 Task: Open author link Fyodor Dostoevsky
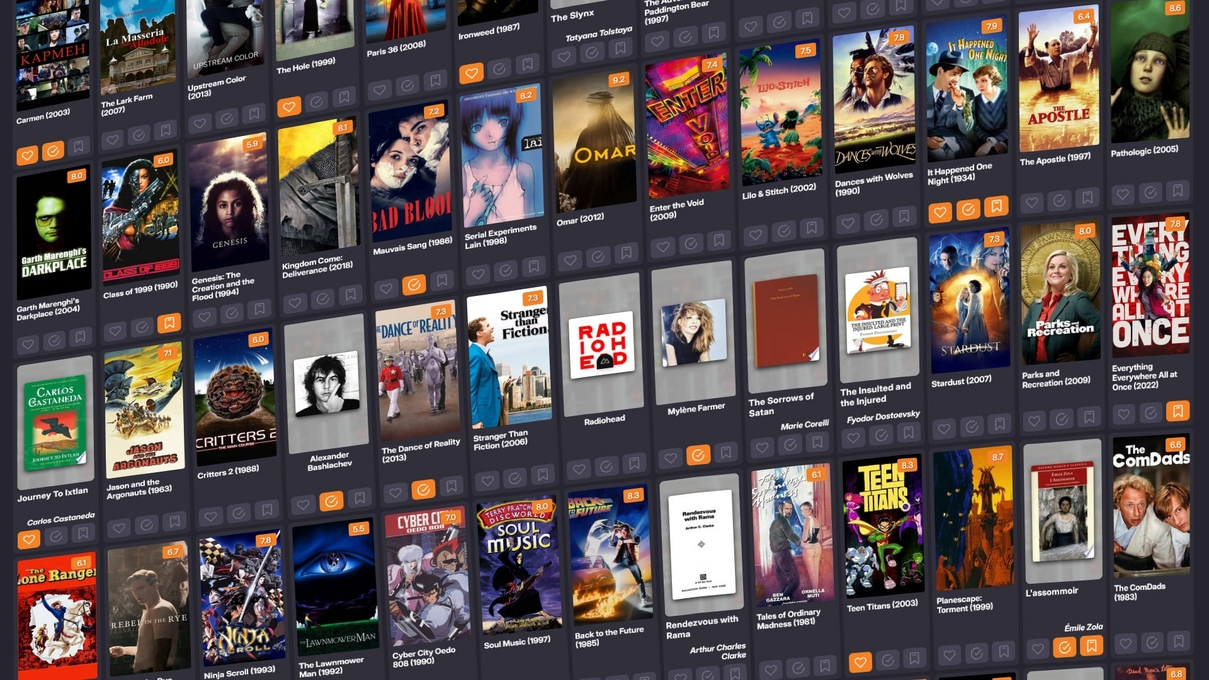click(883, 415)
